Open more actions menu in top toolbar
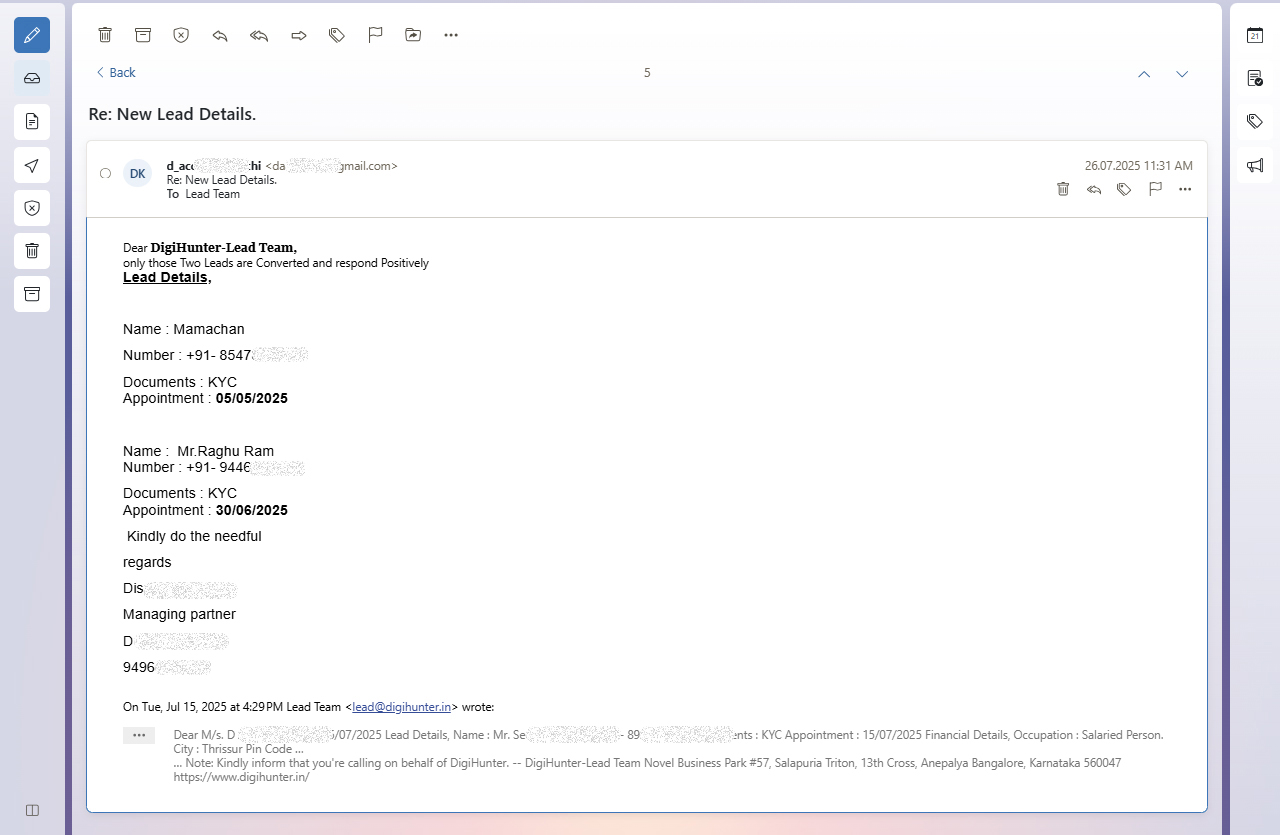The height and width of the screenshot is (835, 1280). [x=451, y=35]
